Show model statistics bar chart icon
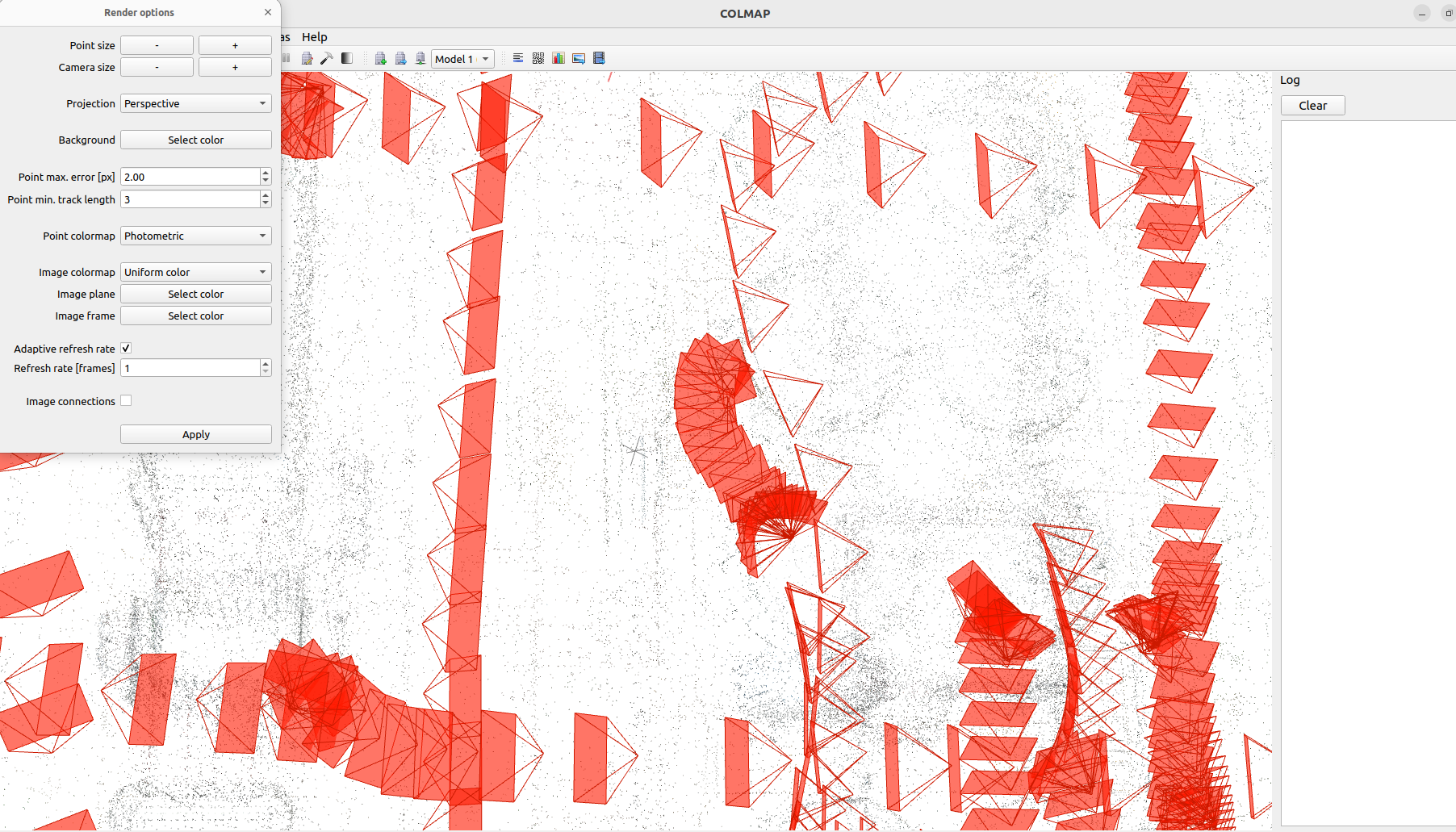 [x=559, y=58]
